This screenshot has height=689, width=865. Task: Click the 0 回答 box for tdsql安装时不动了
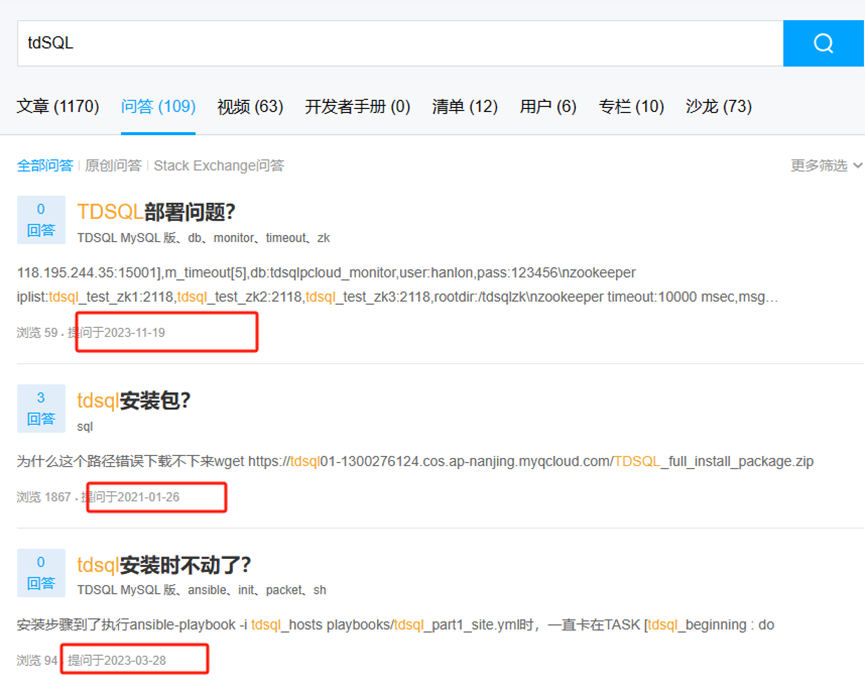(41, 573)
